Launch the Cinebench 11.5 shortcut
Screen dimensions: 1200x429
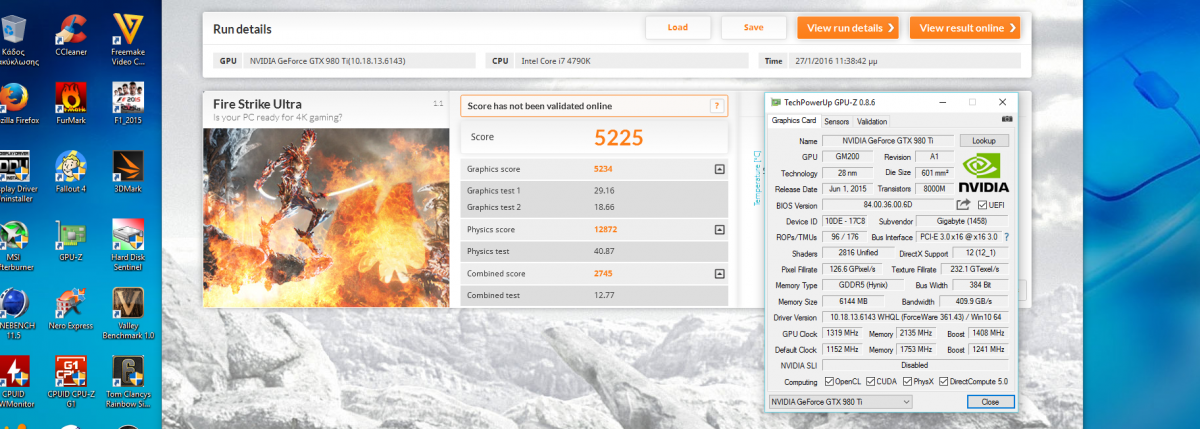pos(16,314)
